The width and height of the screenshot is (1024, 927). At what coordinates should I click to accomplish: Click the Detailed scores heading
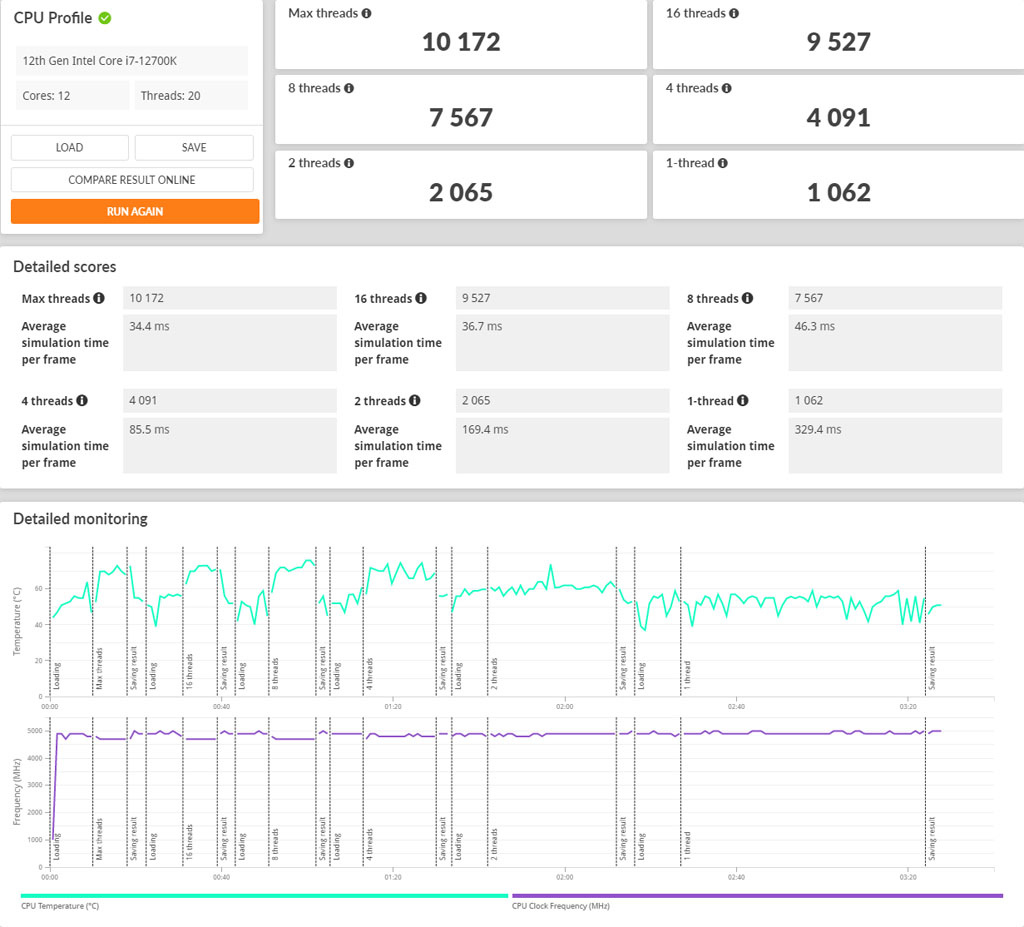click(x=65, y=267)
